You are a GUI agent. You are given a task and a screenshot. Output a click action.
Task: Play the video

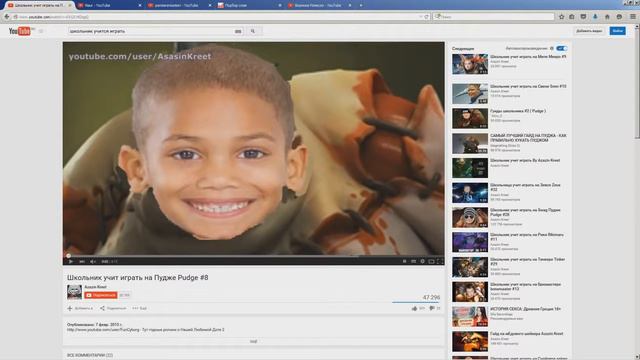coord(71,261)
